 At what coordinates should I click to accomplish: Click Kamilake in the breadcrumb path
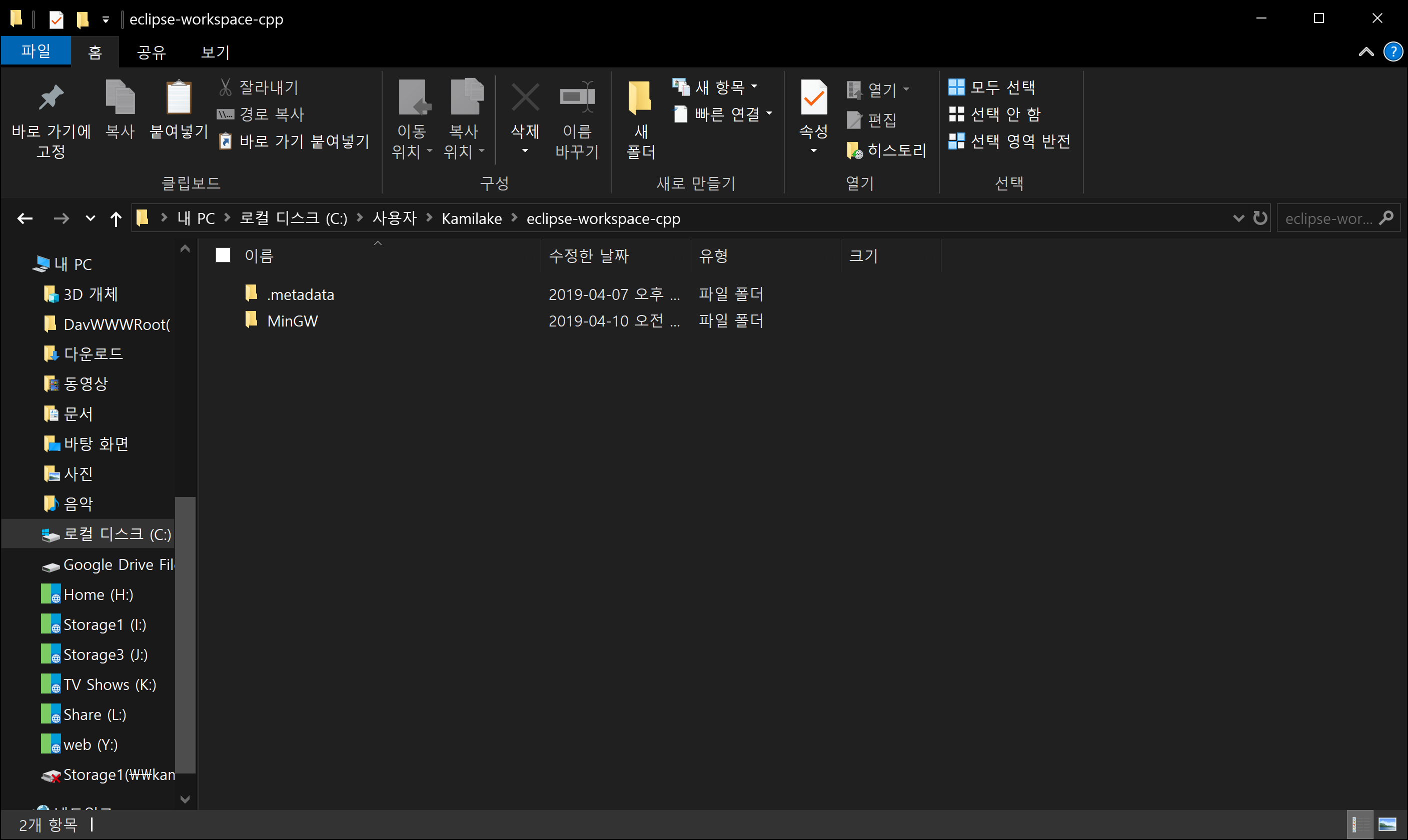click(471, 218)
